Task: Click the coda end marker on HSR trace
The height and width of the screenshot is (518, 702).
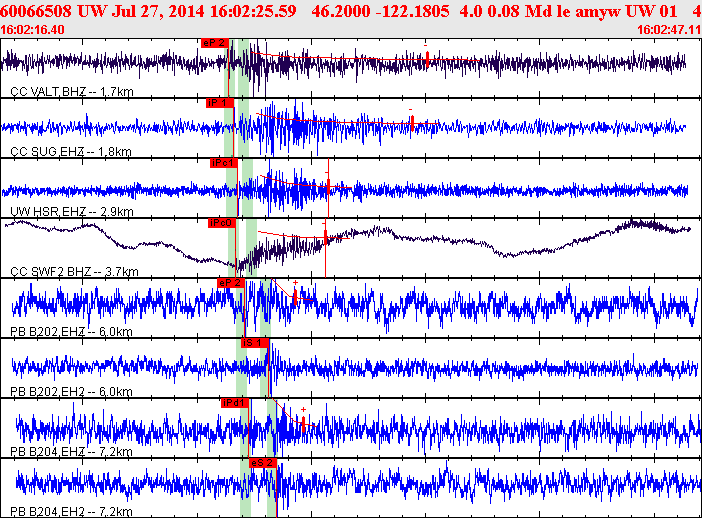Action: (328, 186)
